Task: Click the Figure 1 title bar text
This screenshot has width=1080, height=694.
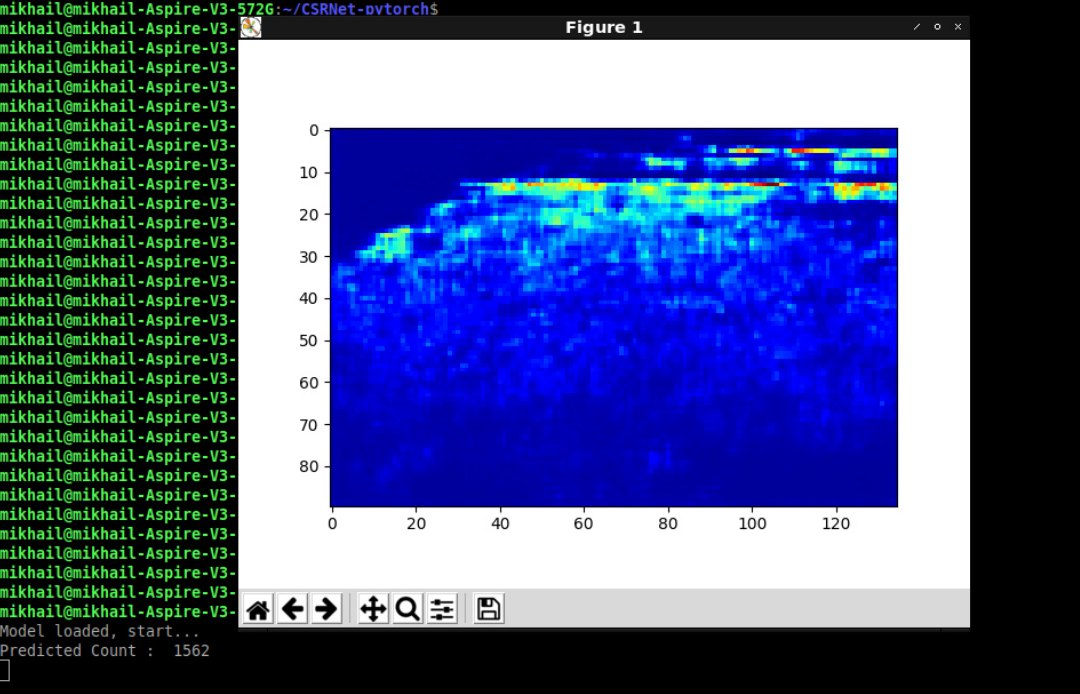Action: point(604,27)
